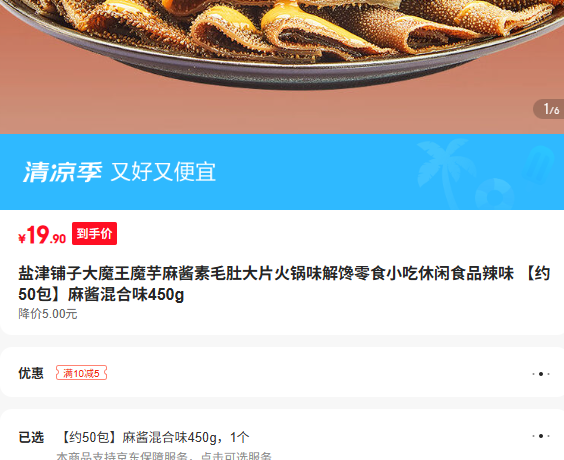Click the ¥ currency symbol by price

(22, 238)
